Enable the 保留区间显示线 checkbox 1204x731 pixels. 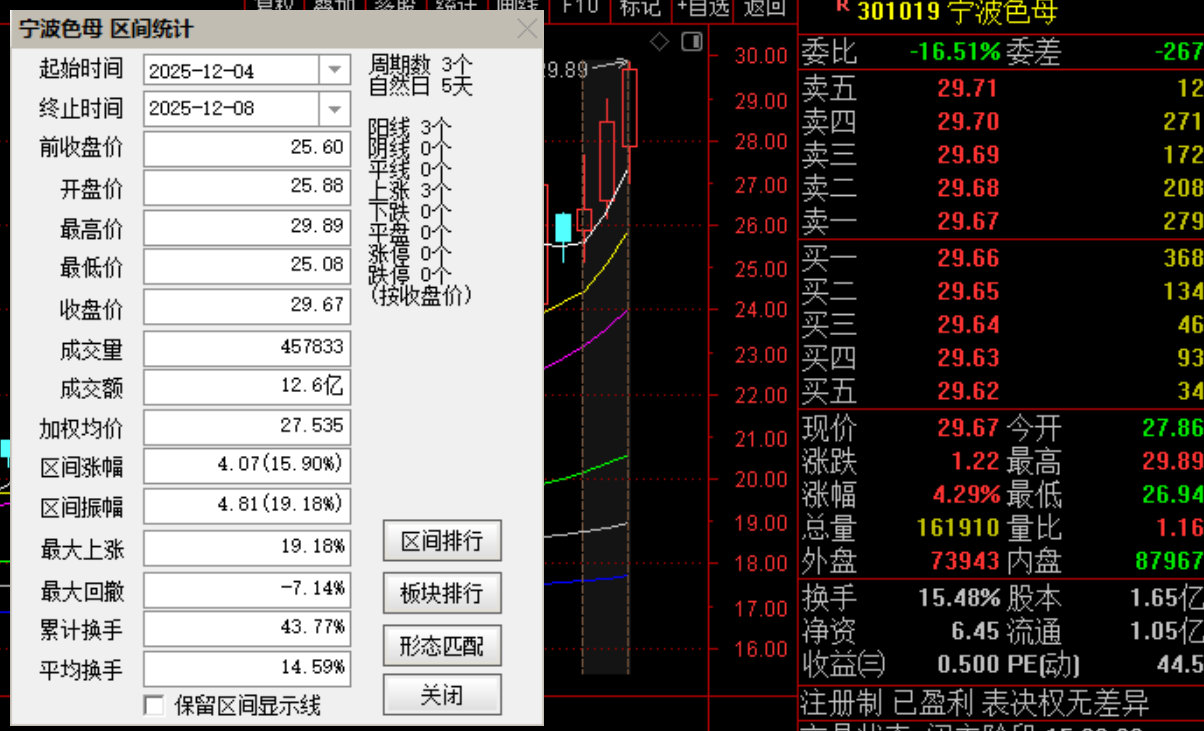click(154, 706)
